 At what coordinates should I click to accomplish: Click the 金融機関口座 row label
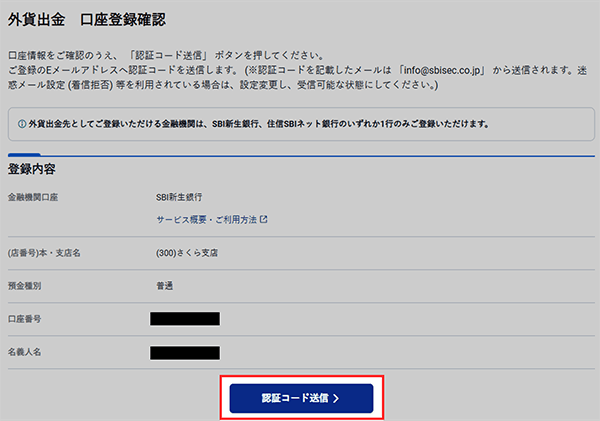tap(33, 197)
